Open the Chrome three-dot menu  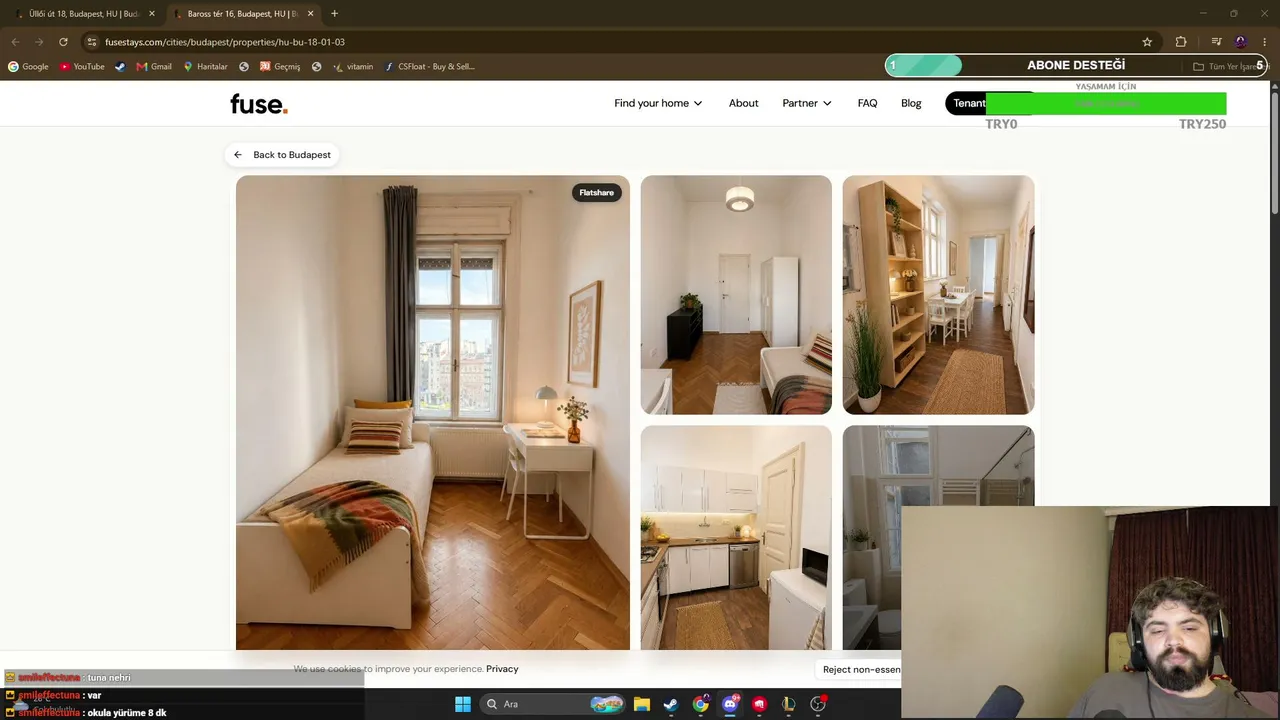click(x=1265, y=42)
